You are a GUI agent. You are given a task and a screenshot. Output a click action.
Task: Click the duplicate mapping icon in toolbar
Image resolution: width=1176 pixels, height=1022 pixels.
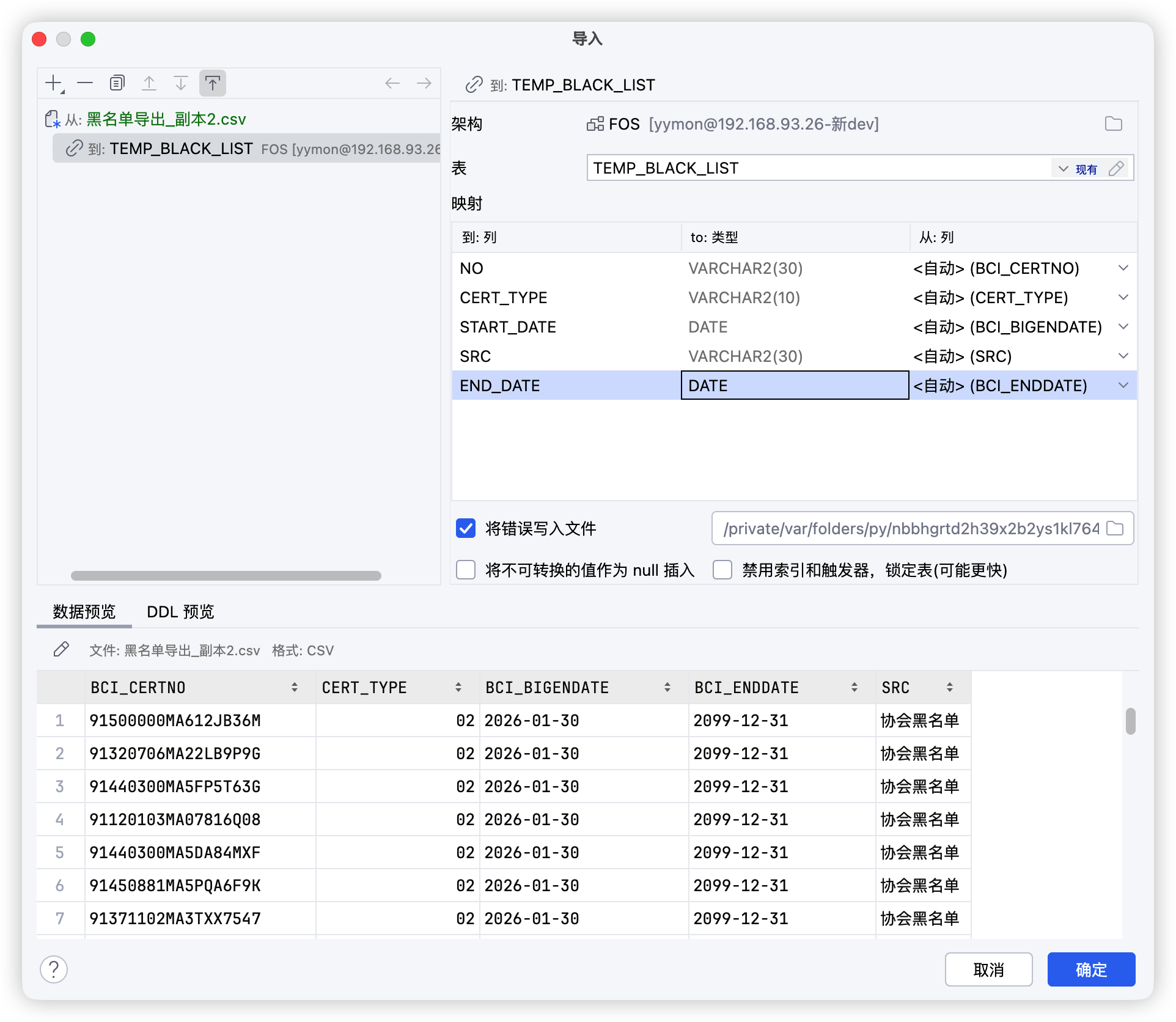[117, 83]
